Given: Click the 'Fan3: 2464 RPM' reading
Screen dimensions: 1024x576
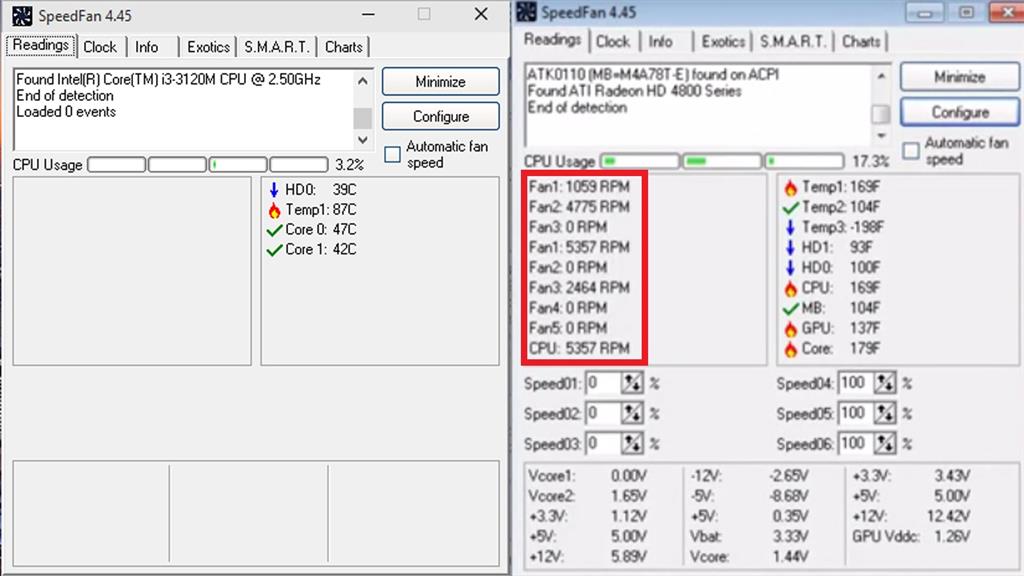Looking at the screenshot, I should 579,287.
